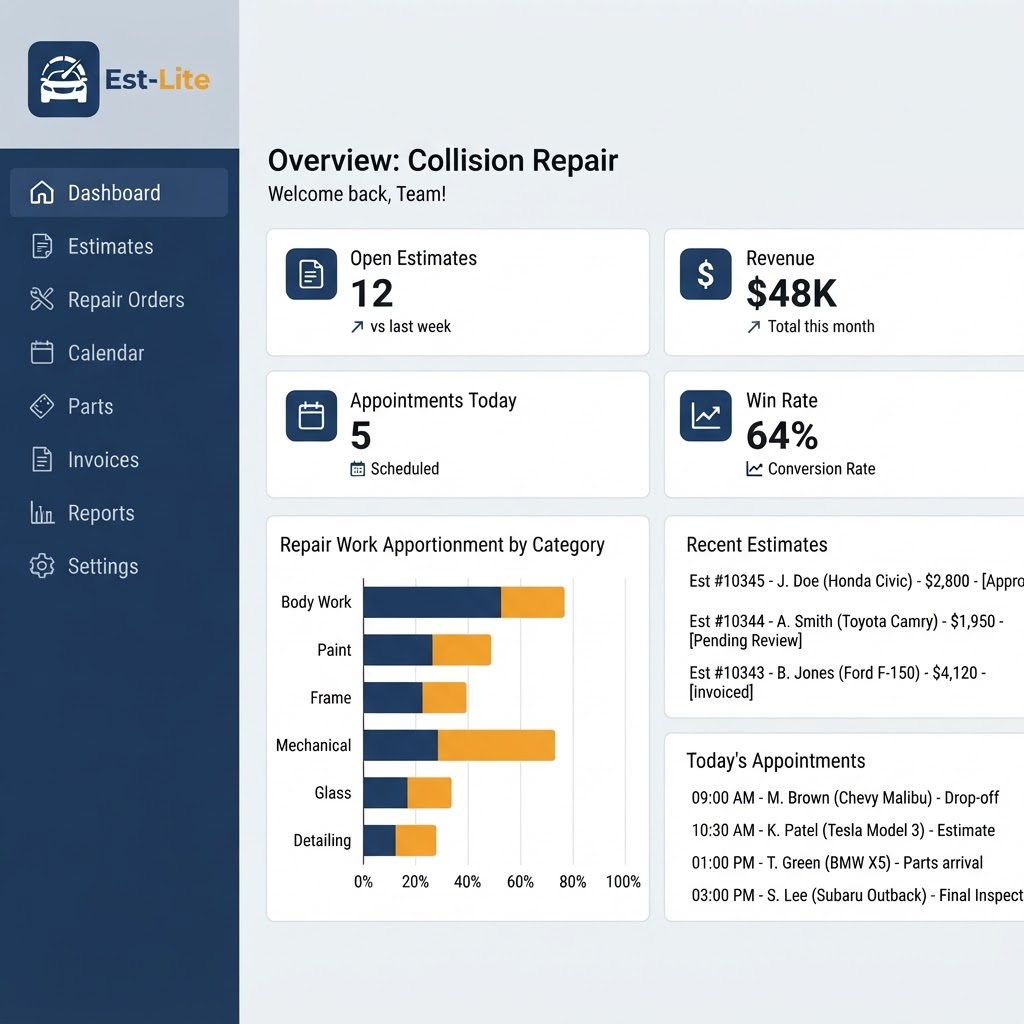Open estimate #10344 for A. Smith
This screenshot has width=1024, height=1024.
coord(846,630)
